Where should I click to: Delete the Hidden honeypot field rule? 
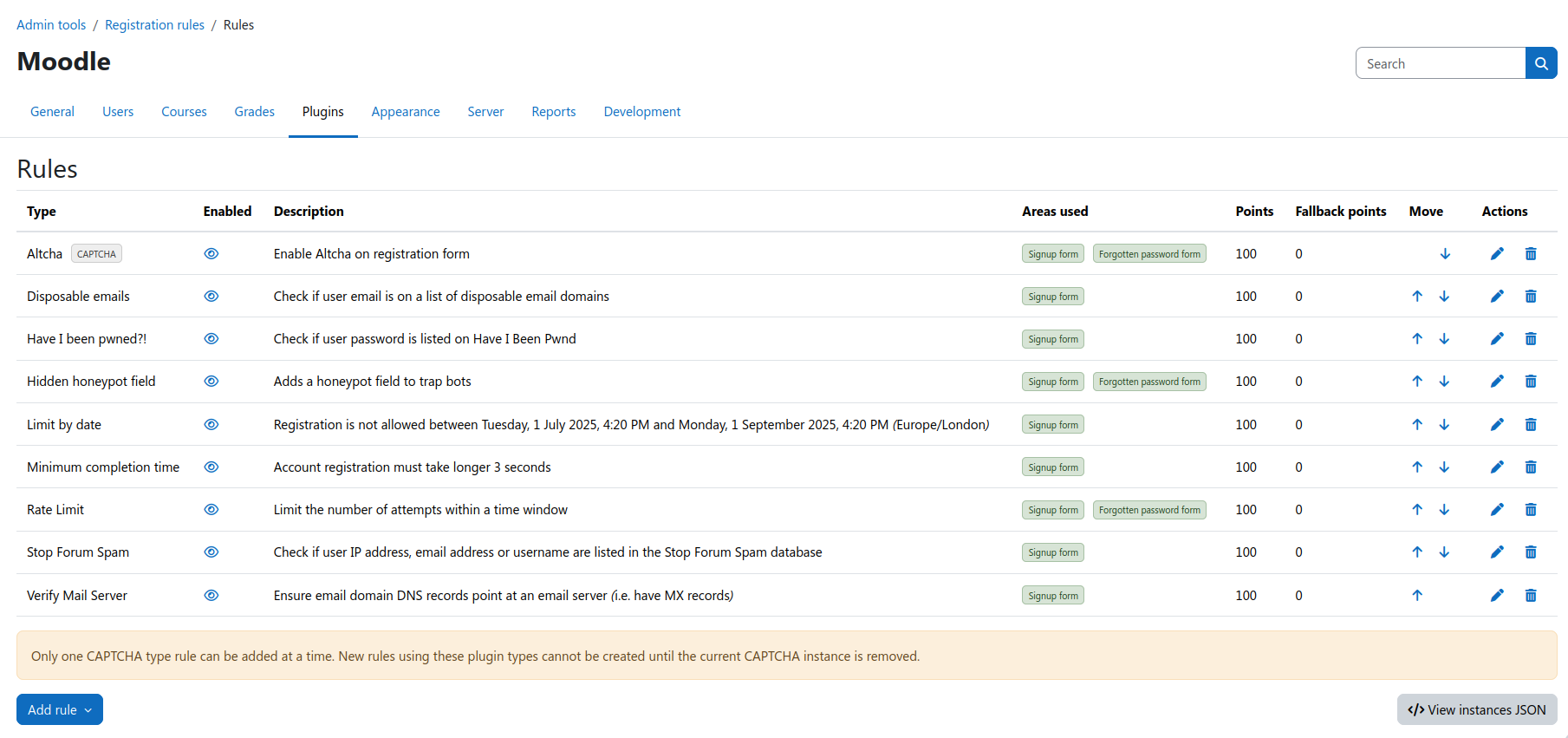[x=1531, y=382]
